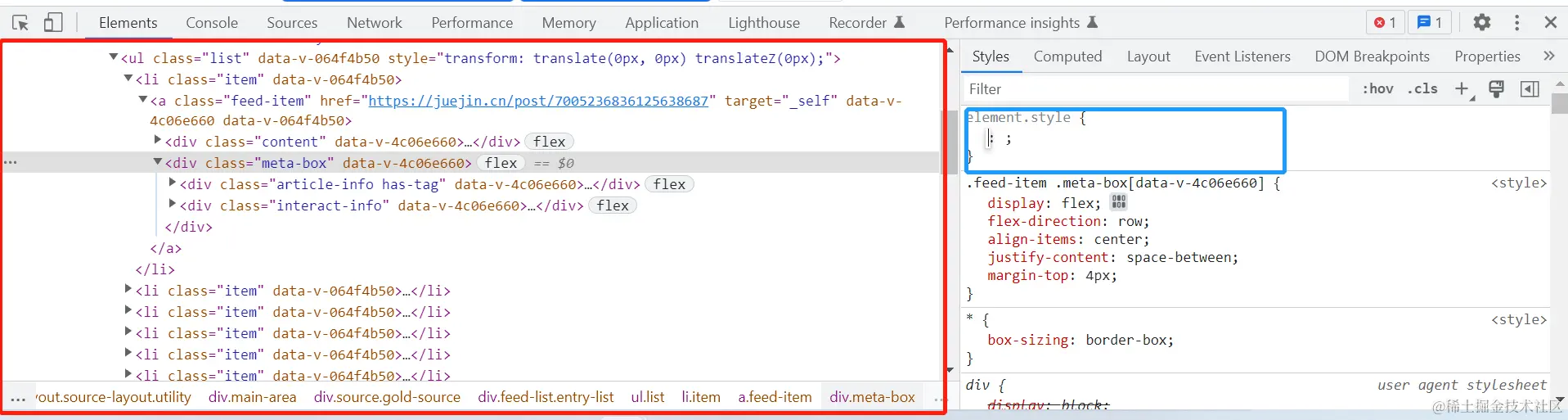Select div.source.gold-source in the breadcrumb
The height and width of the screenshot is (420, 1568).
click(x=387, y=397)
